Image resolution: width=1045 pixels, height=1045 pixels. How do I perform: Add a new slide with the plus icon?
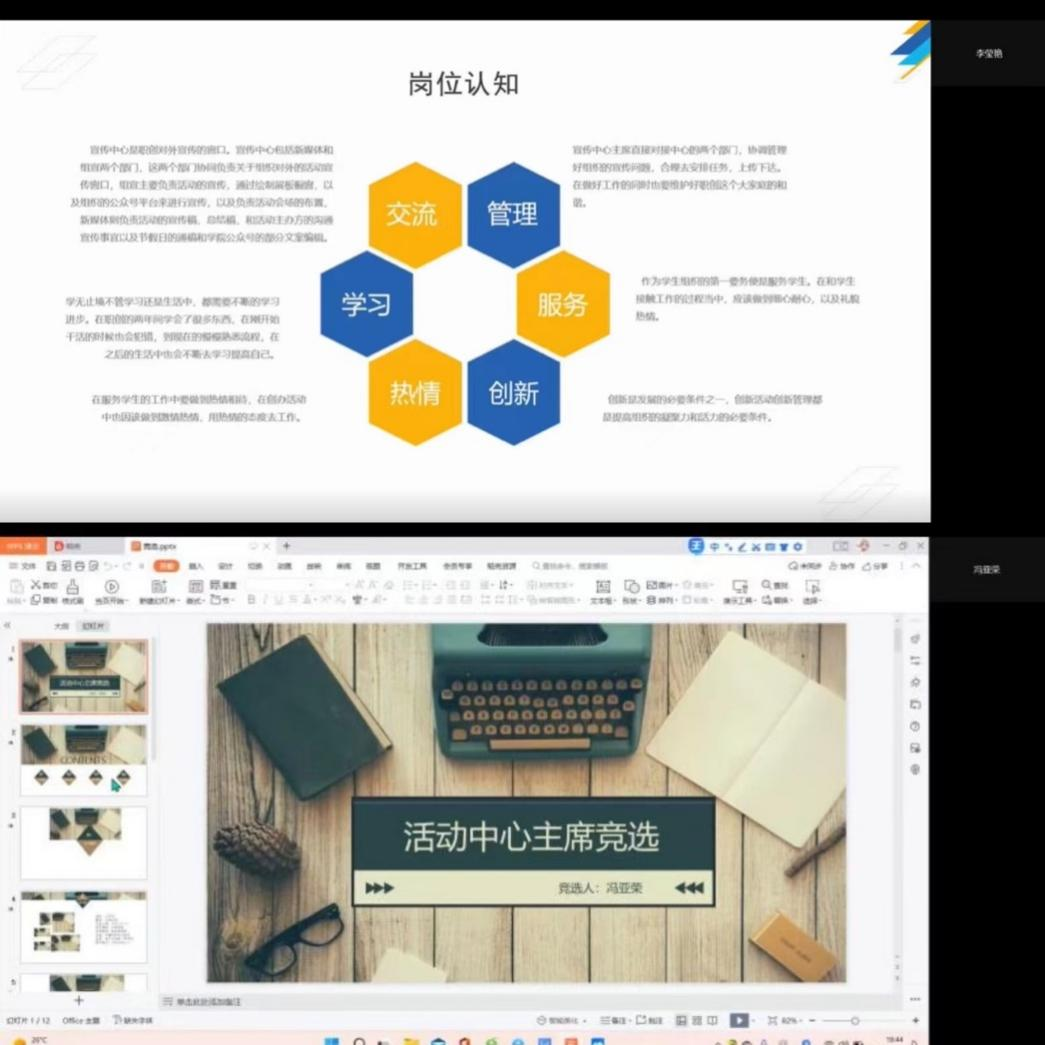click(x=79, y=1000)
